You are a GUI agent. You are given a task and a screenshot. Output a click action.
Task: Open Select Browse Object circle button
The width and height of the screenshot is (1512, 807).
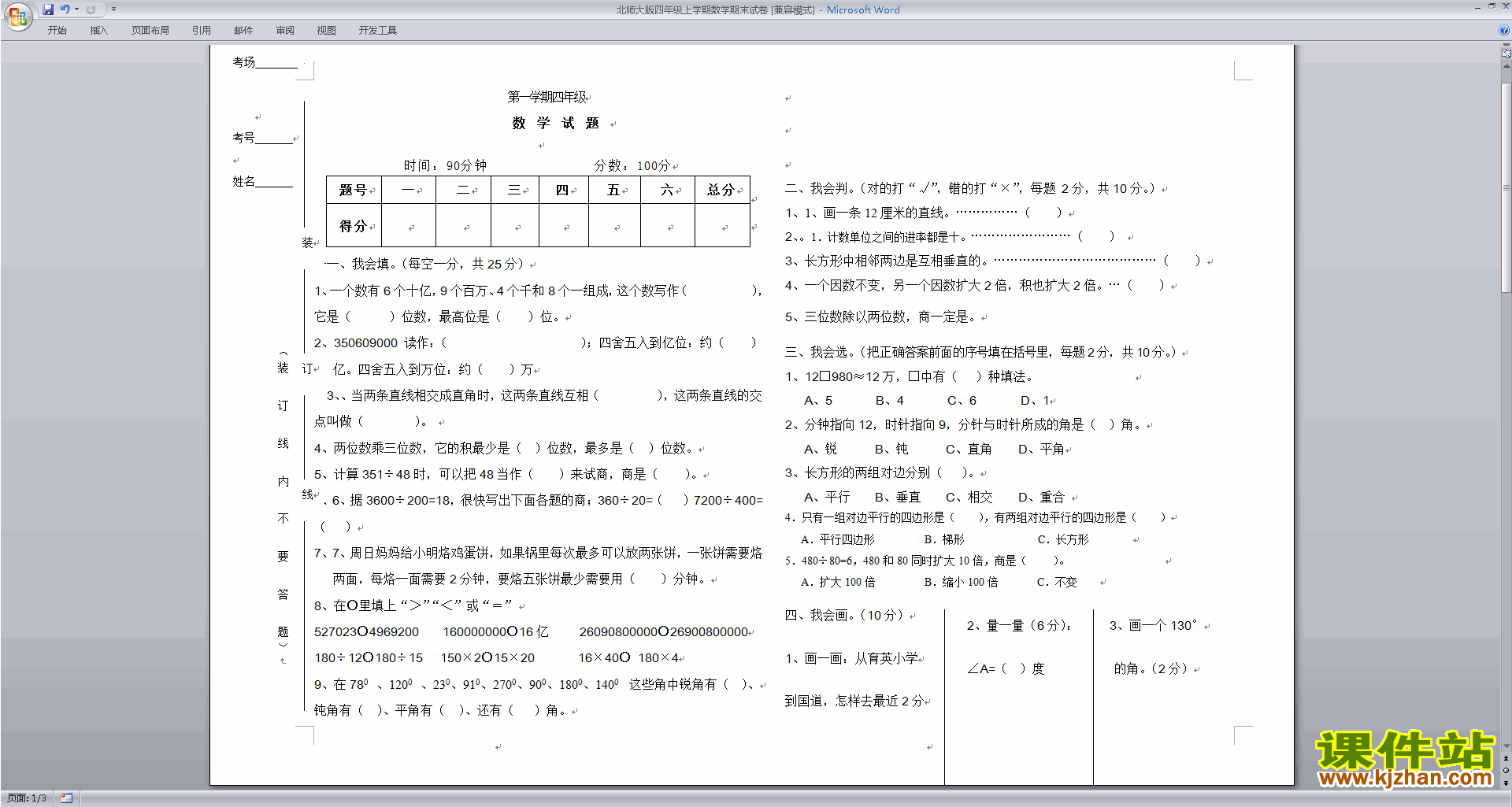coord(1506,771)
